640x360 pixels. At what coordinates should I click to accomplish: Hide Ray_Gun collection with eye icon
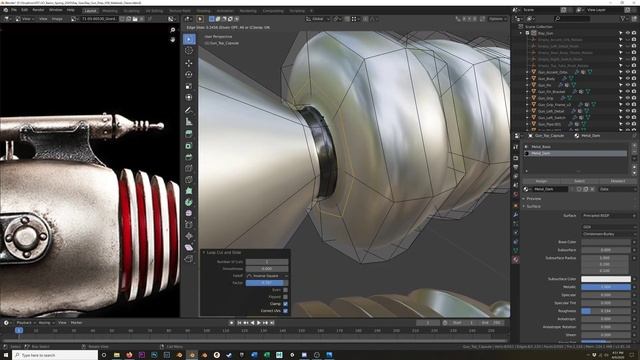pyautogui.click(x=627, y=33)
